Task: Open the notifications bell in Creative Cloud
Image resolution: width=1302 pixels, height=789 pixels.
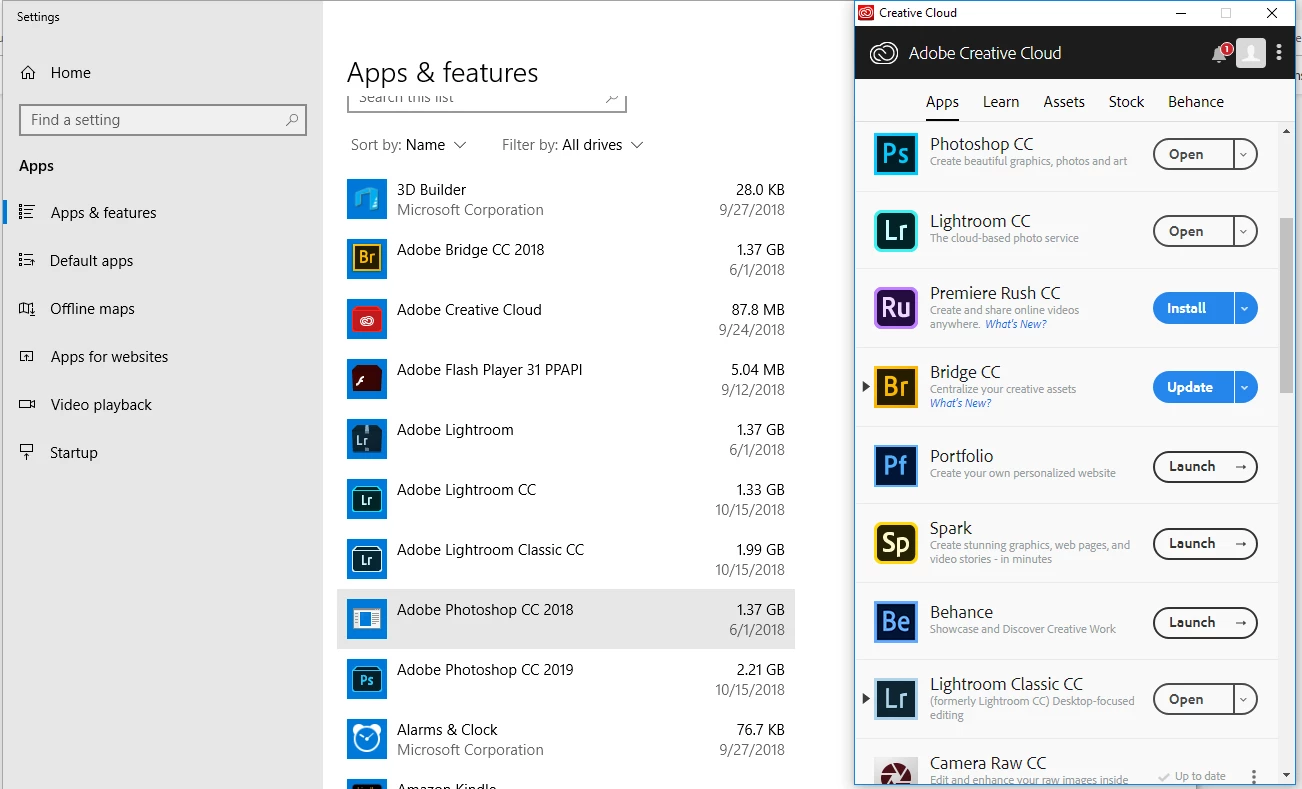Action: (x=1220, y=54)
